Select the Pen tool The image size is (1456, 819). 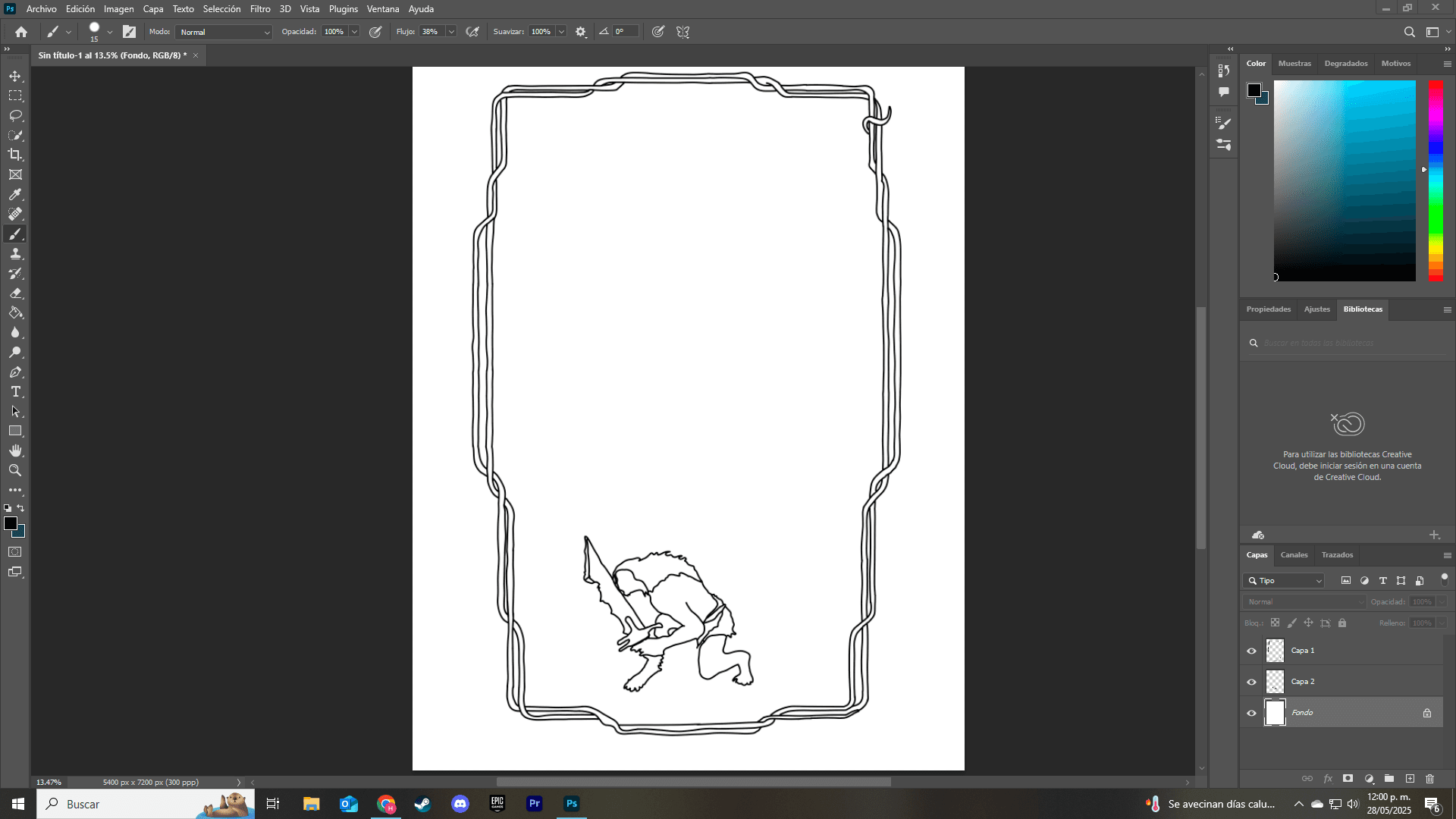pyautogui.click(x=15, y=372)
